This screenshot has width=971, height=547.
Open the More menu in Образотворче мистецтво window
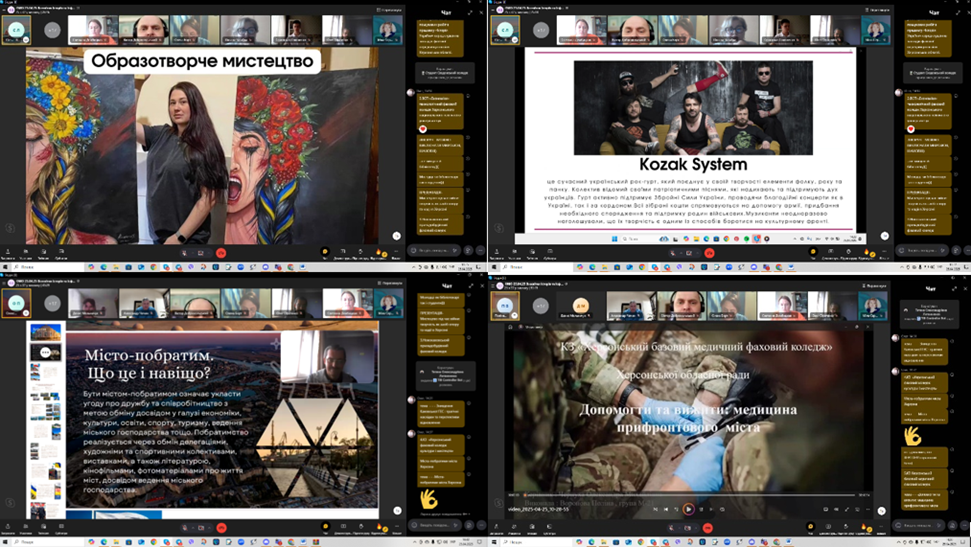click(x=396, y=253)
